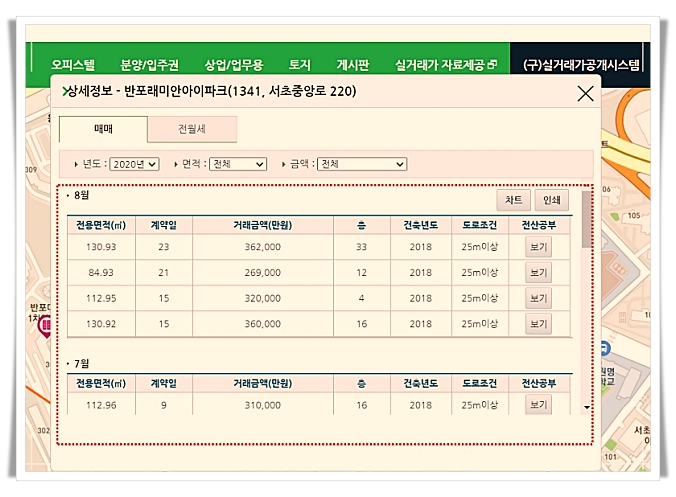Open the 토지 menu
This screenshot has width=676, height=497.
coord(300,65)
